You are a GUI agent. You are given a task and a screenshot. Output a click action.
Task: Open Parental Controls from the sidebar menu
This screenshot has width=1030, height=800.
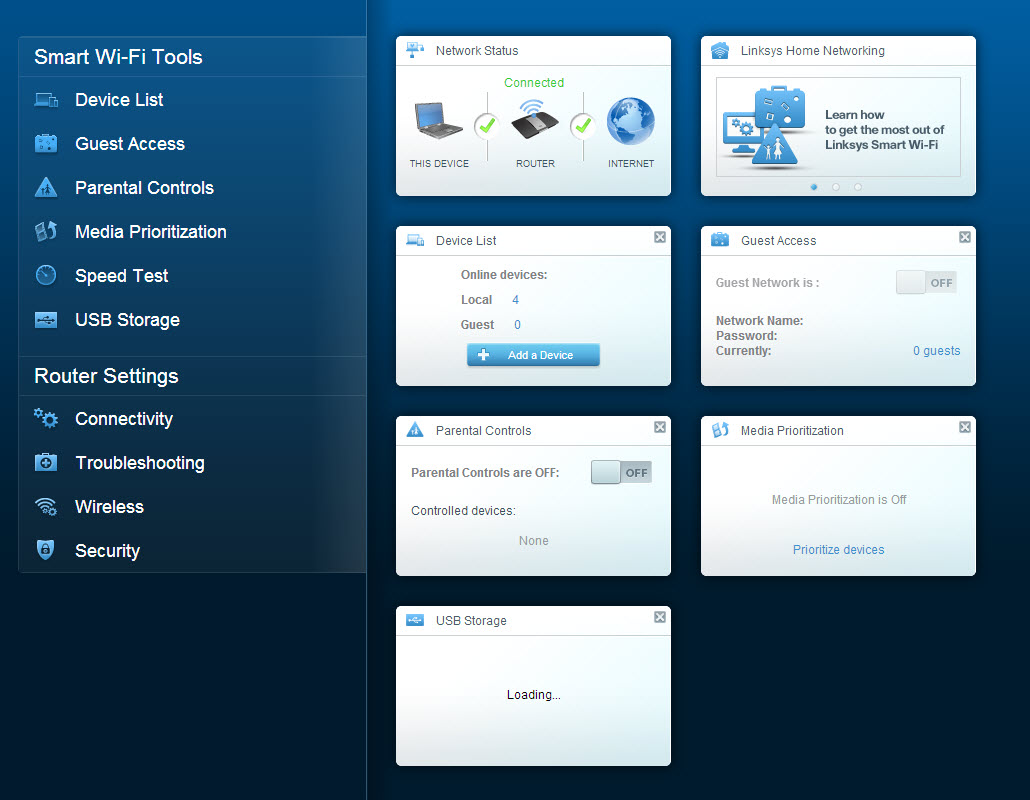[145, 188]
